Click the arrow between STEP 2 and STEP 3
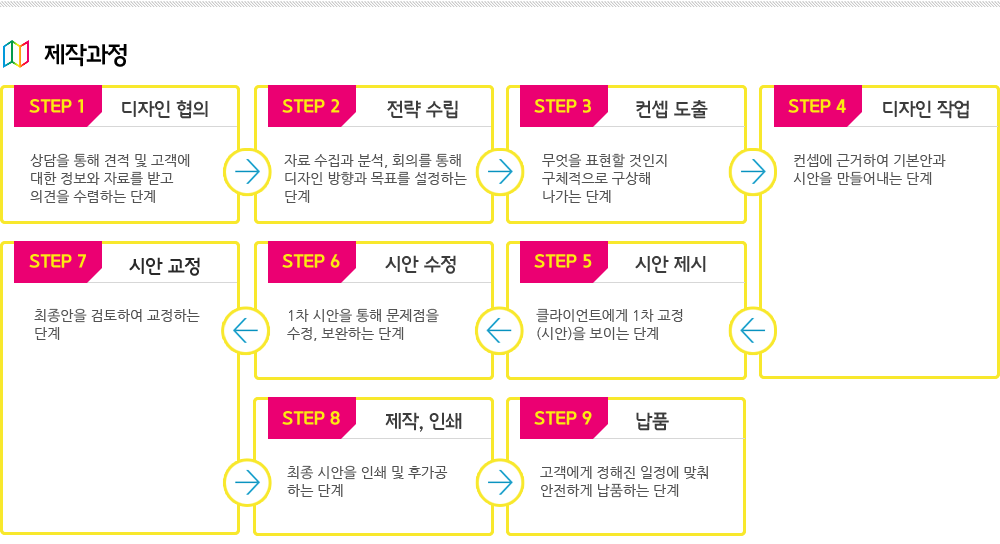The height and width of the screenshot is (544, 1000). click(x=500, y=172)
